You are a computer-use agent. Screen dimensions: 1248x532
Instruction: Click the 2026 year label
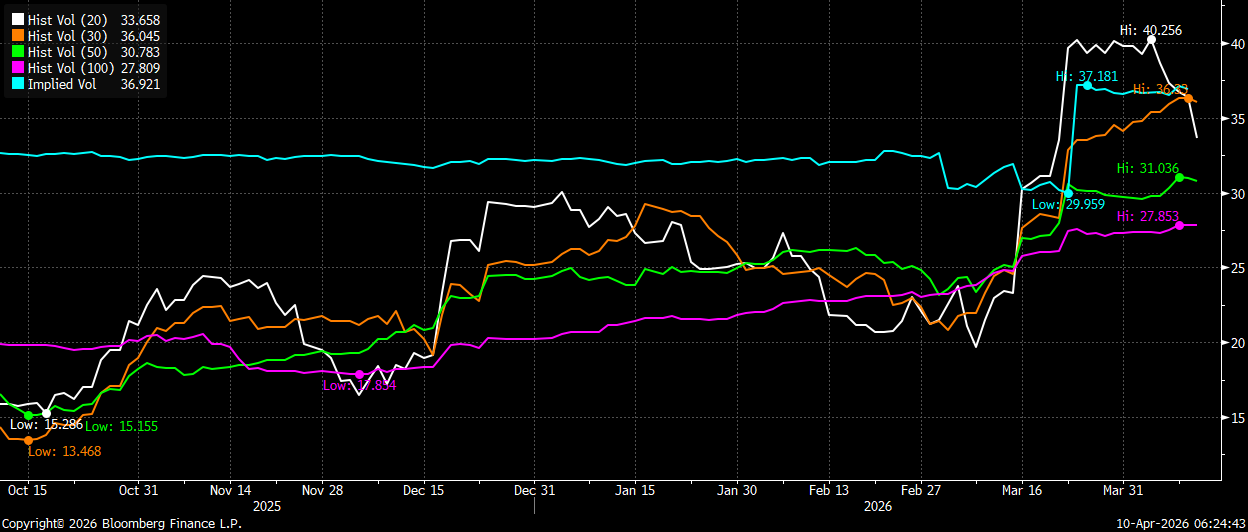[879, 506]
